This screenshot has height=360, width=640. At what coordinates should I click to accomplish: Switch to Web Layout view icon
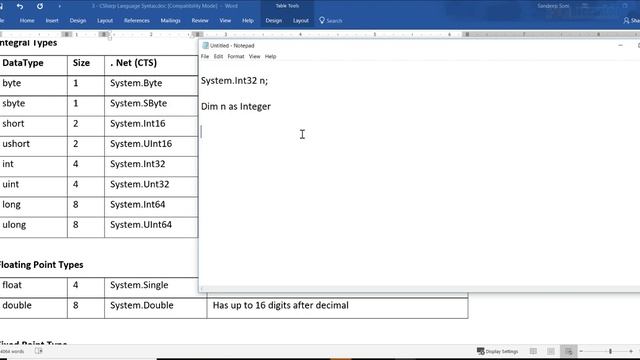coord(569,351)
